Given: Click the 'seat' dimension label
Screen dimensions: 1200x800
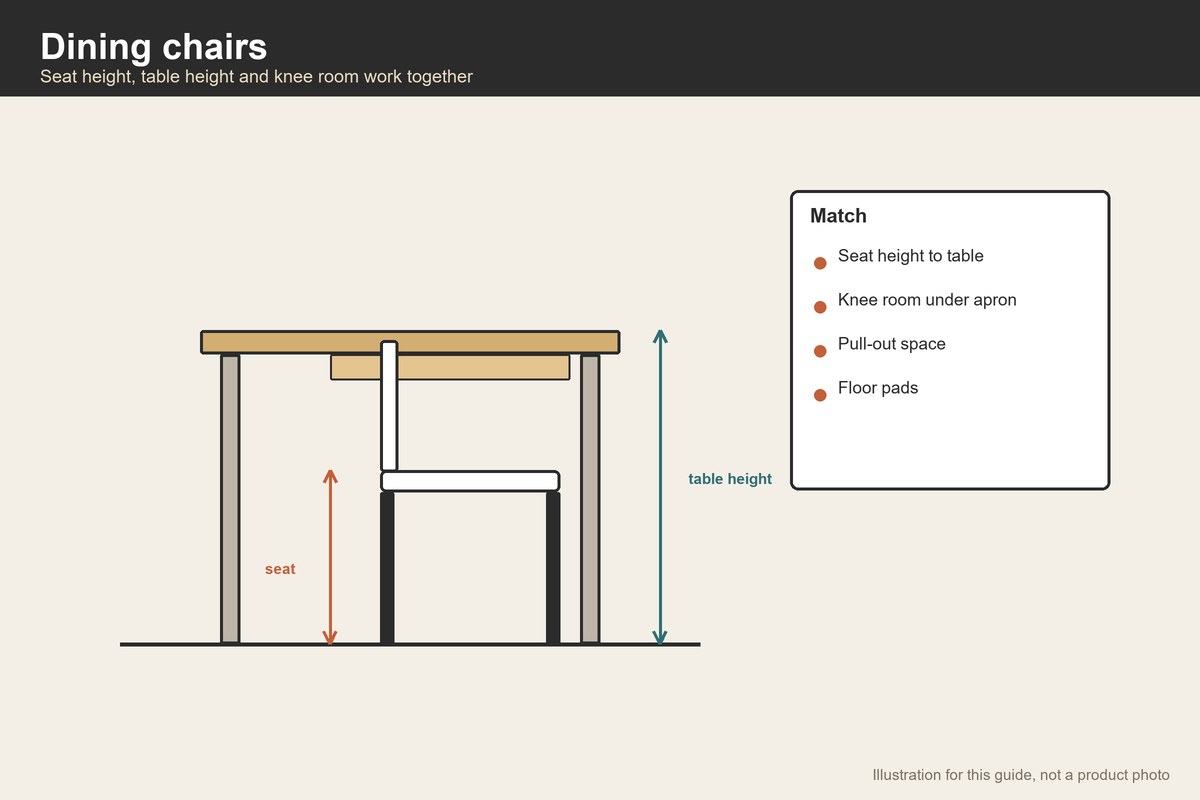Looking at the screenshot, I should pos(280,569).
